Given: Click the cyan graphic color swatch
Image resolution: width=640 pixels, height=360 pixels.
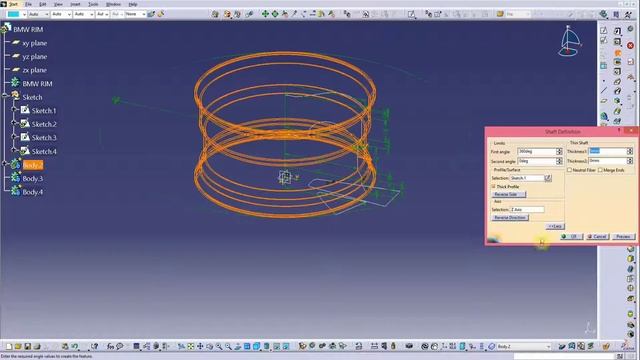Looking at the screenshot, I should point(14,14).
